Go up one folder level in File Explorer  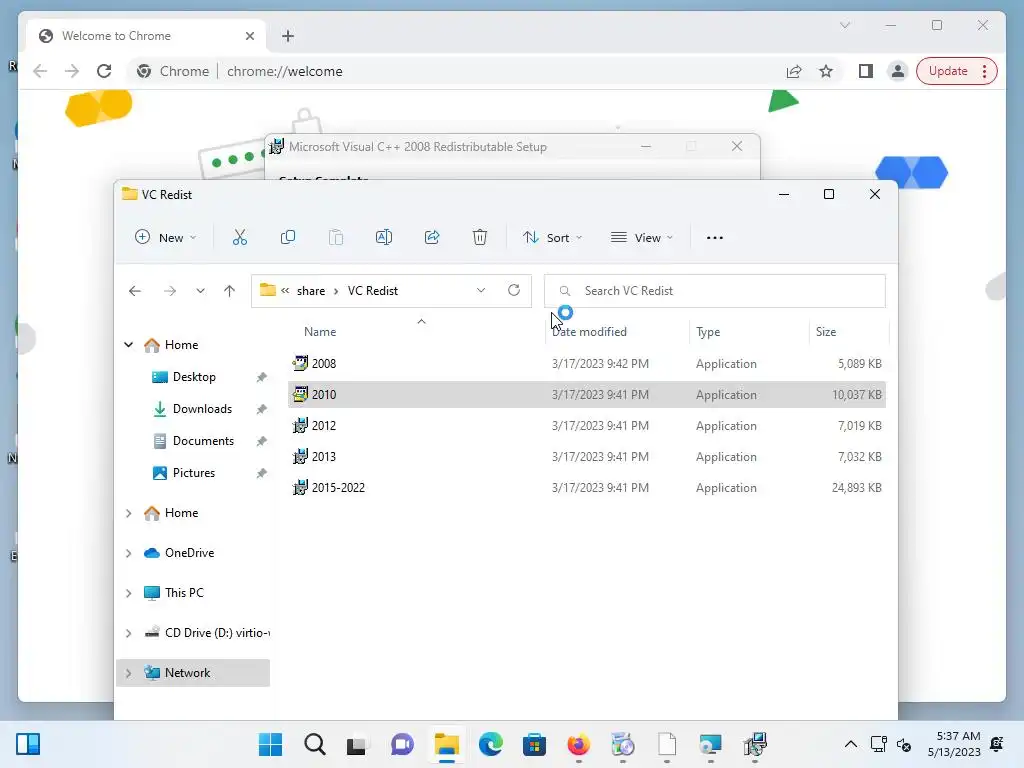[x=229, y=291]
